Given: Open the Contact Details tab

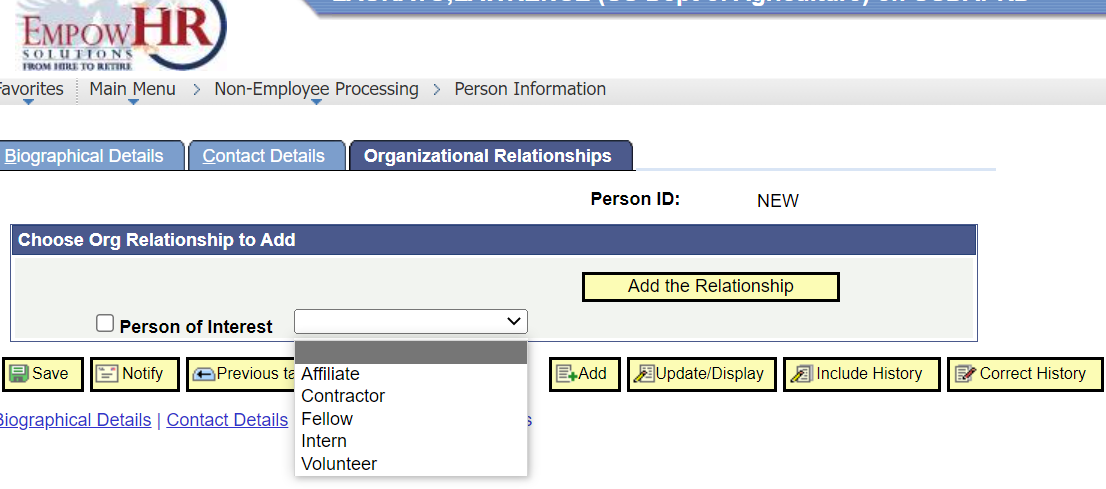Looking at the screenshot, I should point(264,156).
